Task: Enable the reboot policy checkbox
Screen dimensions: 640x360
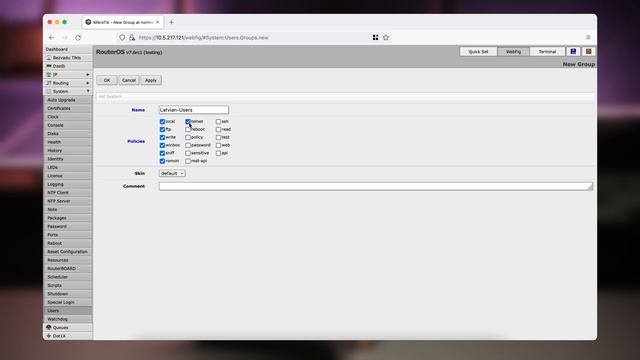Action: coord(188,129)
